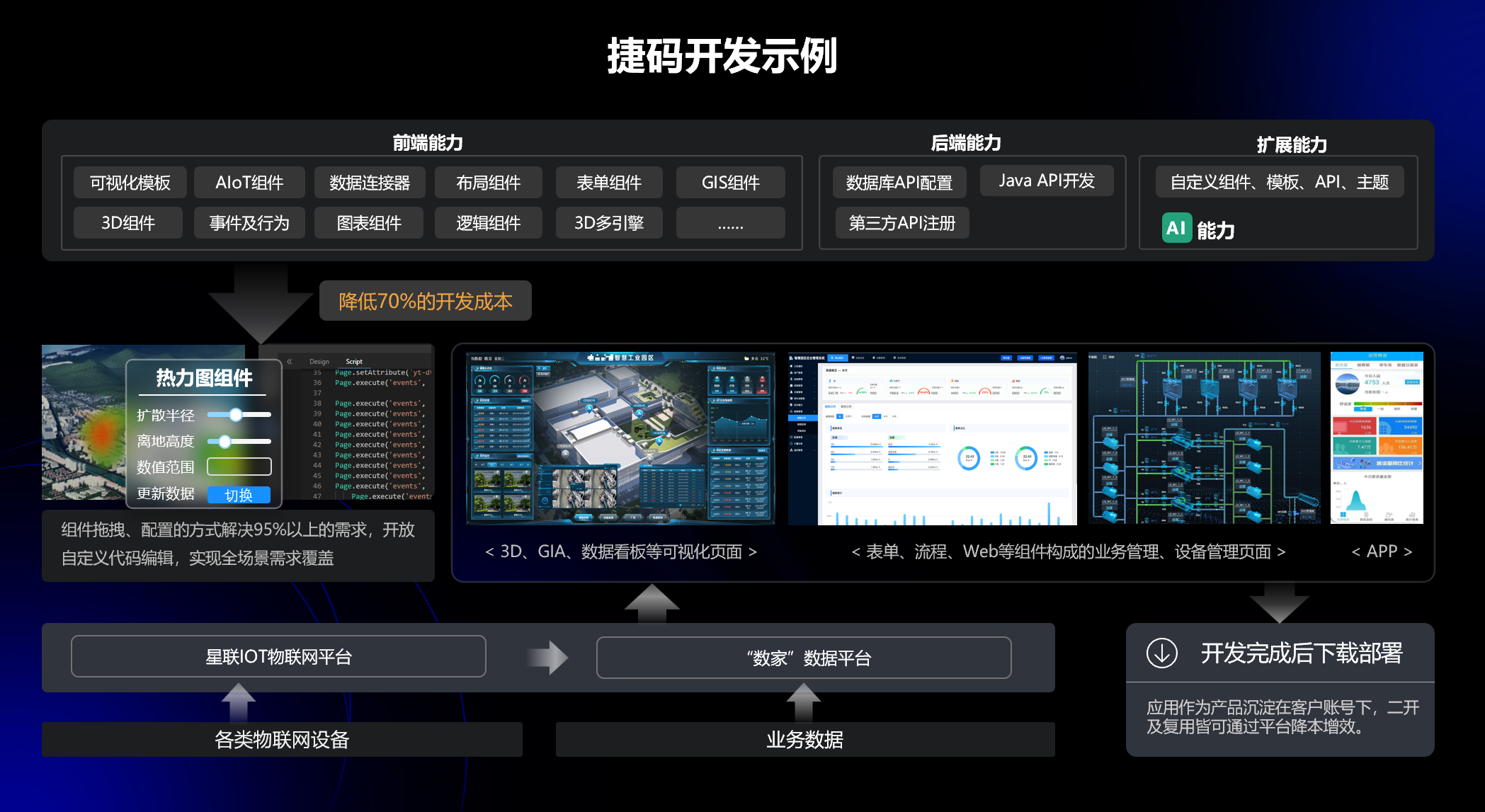Click the up arrow below the visualization pages panel
Viewport: 1485px width, 812px height.
[x=652, y=602]
